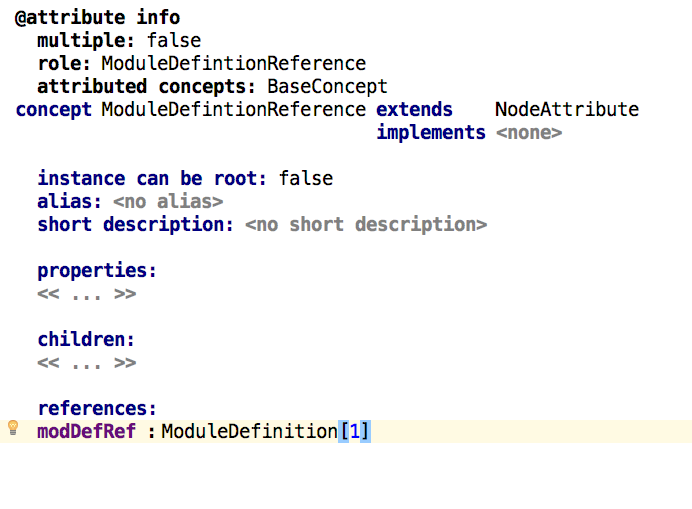Screen dimensions: 692x509
Task: Toggle the multiple false value
Action: point(174,41)
